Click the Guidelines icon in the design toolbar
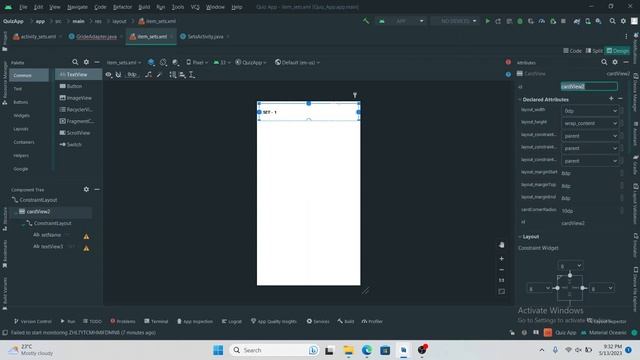 (192, 75)
